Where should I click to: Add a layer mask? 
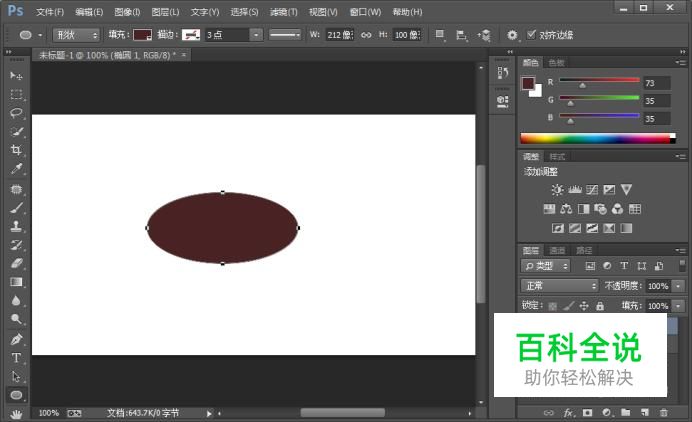click(587, 413)
